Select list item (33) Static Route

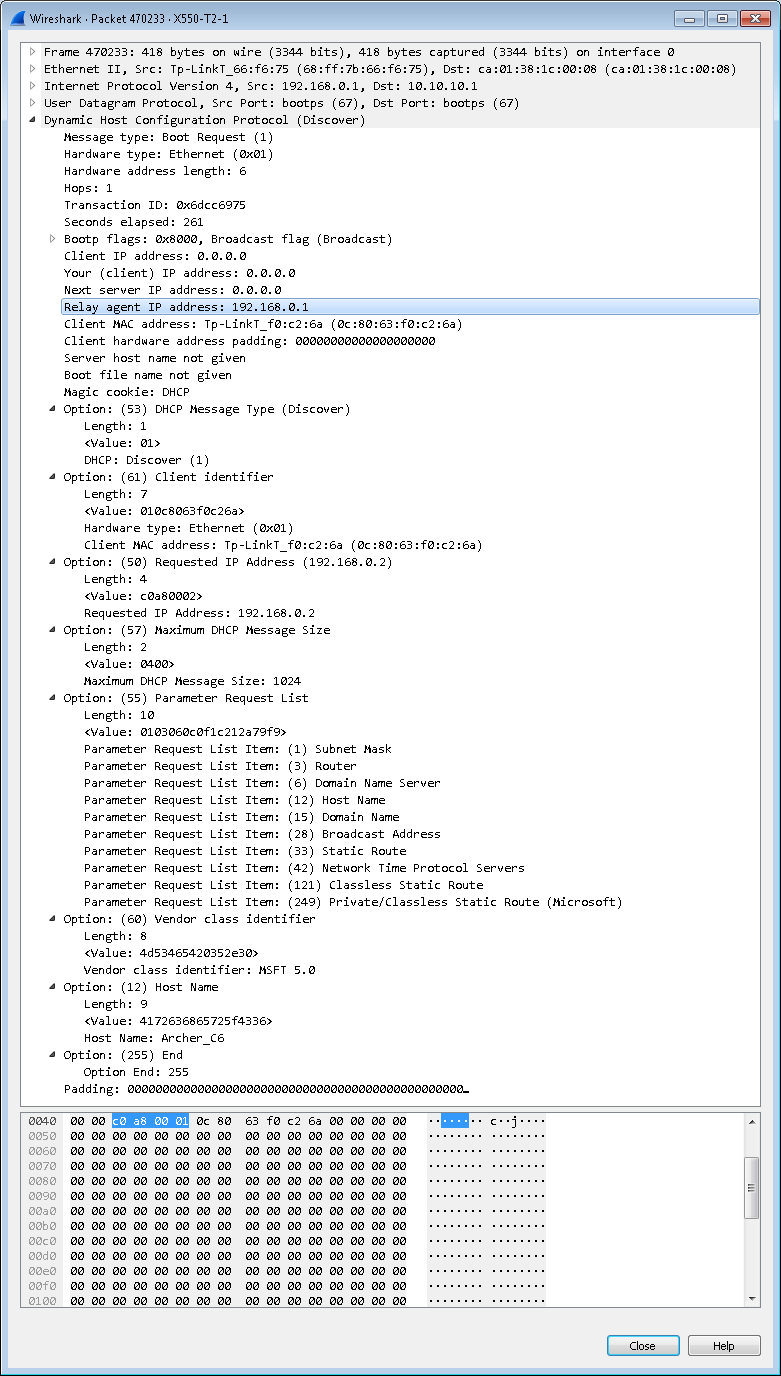[245, 851]
